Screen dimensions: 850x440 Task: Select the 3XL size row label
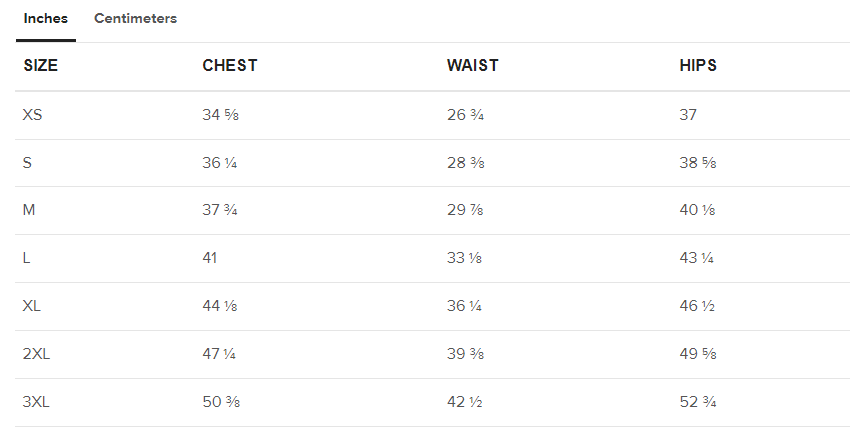pyautogui.click(x=36, y=402)
